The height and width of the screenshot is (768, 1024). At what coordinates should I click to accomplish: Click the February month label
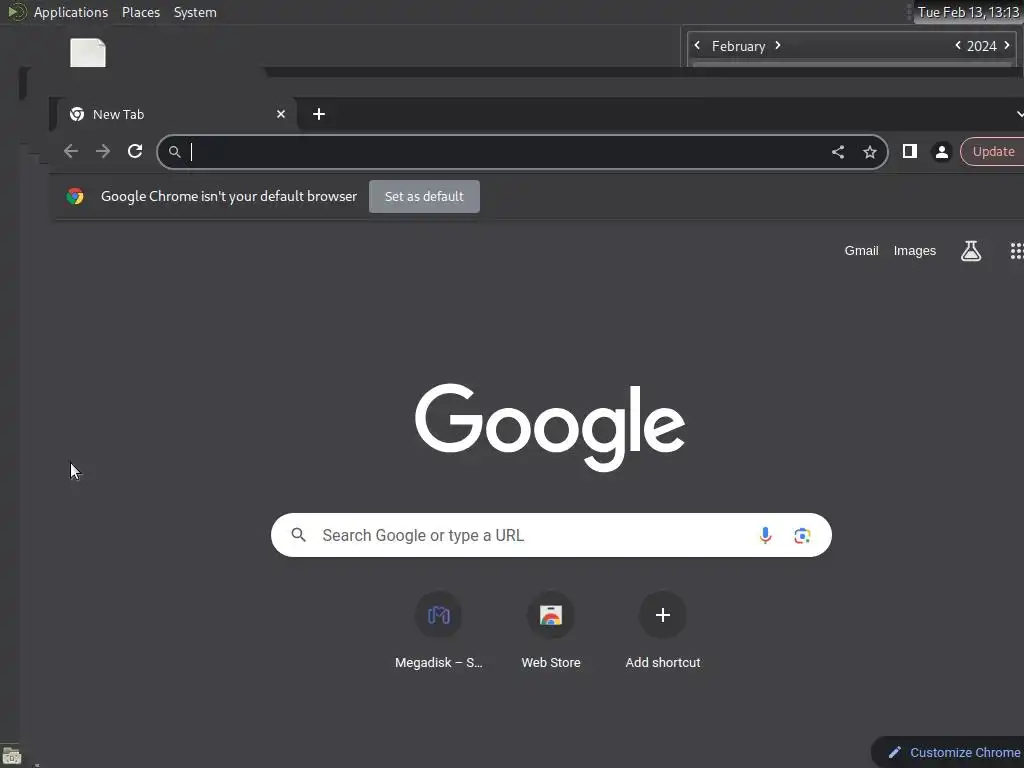click(738, 46)
